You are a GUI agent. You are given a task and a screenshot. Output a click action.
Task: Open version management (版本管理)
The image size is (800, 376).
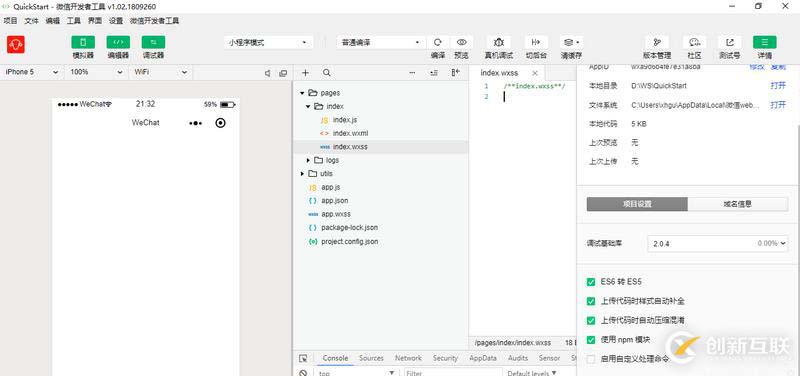[657, 42]
